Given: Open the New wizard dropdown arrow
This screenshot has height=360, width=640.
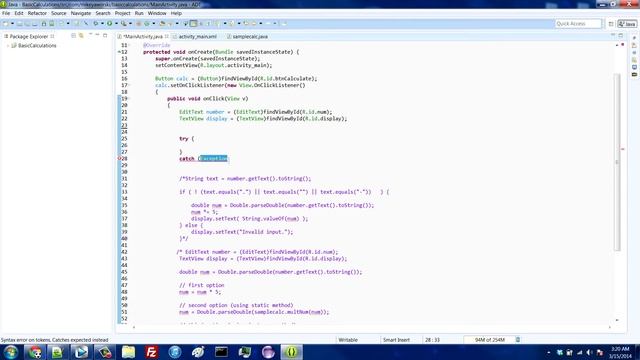Looking at the screenshot, I should tap(12, 24).
